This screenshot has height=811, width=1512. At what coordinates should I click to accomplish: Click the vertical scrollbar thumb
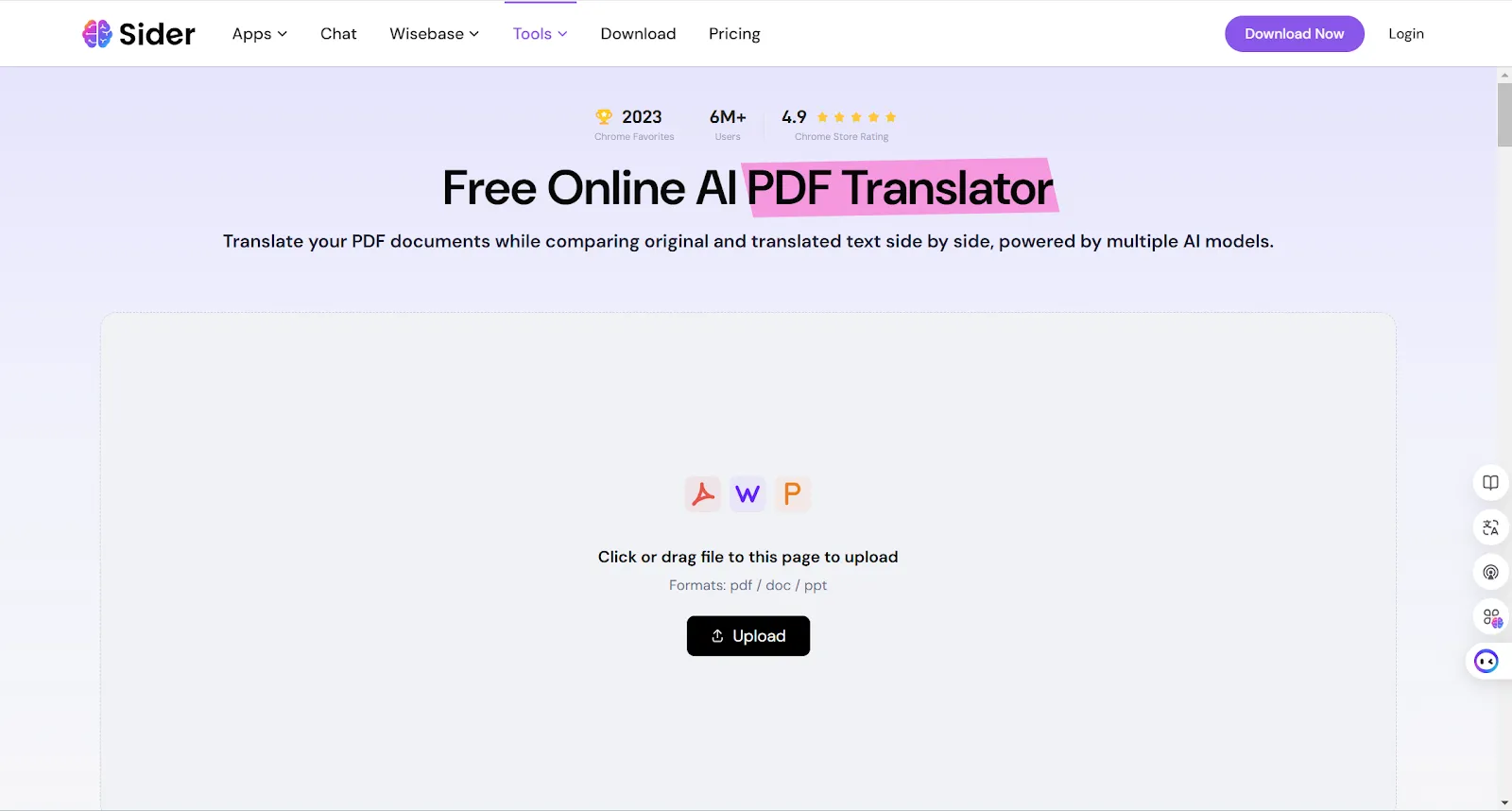tap(1504, 115)
